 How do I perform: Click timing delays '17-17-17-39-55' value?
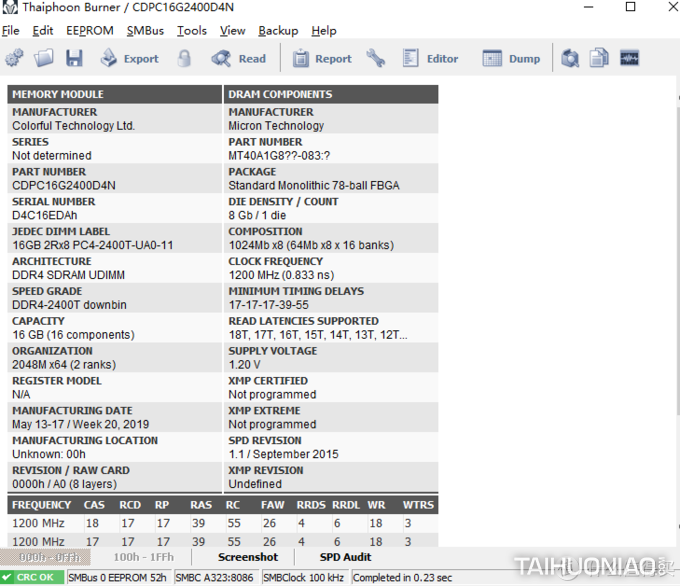[x=268, y=305]
